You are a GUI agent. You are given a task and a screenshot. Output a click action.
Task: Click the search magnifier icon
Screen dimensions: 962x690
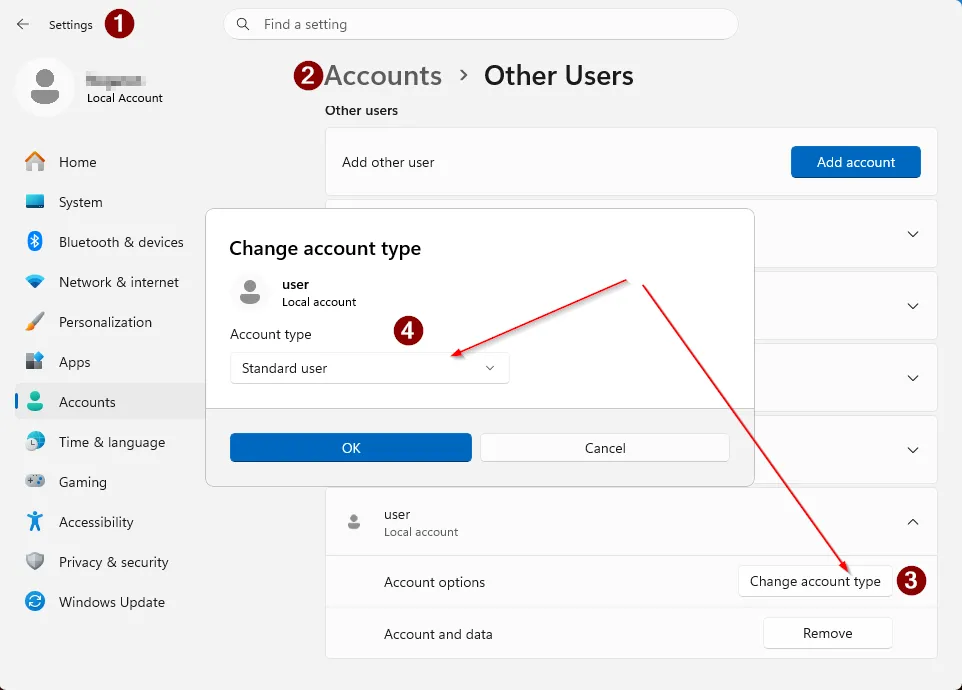(x=243, y=25)
